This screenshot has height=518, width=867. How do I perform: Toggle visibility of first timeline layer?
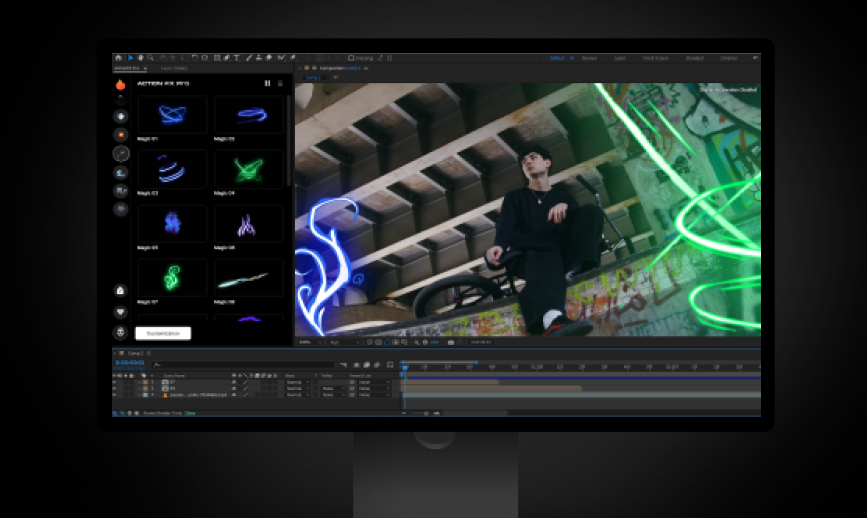point(115,381)
